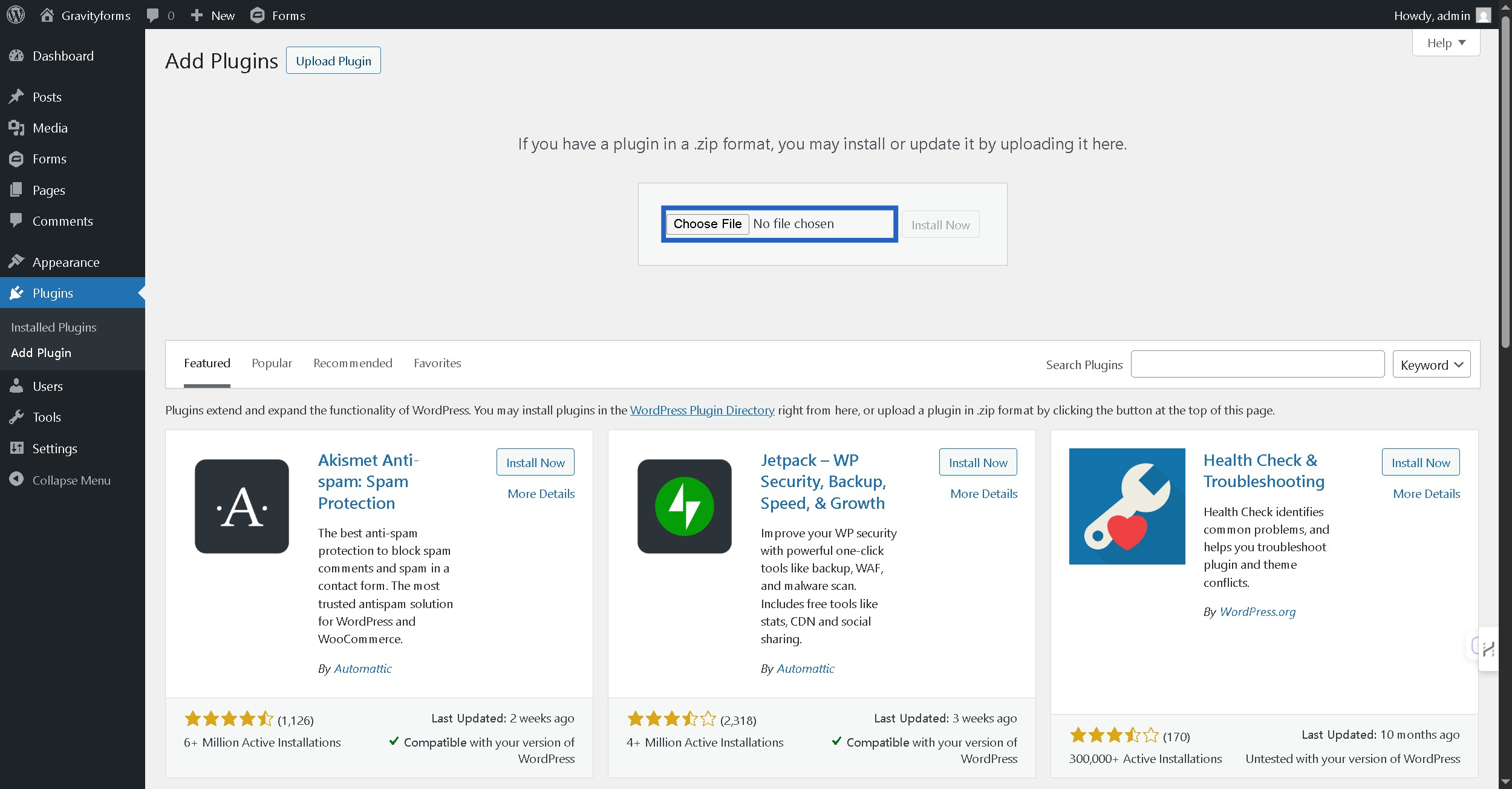The height and width of the screenshot is (789, 1512).
Task: Click the Pages icon in sidebar
Action: tap(16, 190)
